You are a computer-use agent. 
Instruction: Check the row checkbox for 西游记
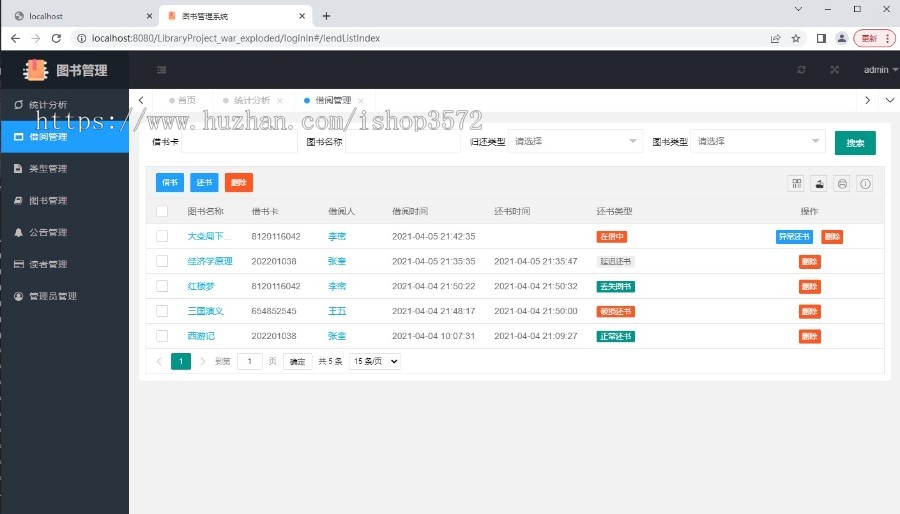[x=162, y=336]
